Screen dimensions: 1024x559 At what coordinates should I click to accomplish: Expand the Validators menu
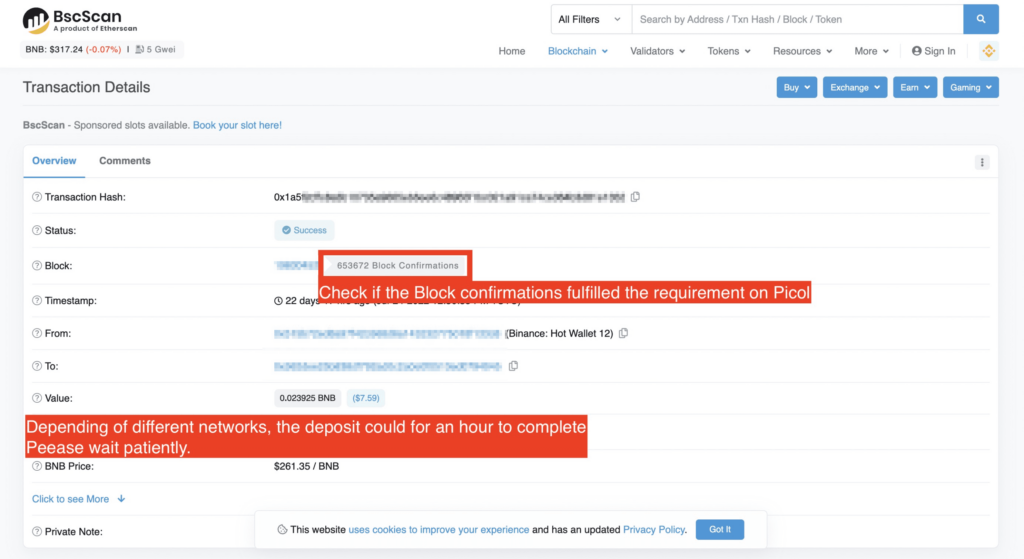tap(657, 51)
